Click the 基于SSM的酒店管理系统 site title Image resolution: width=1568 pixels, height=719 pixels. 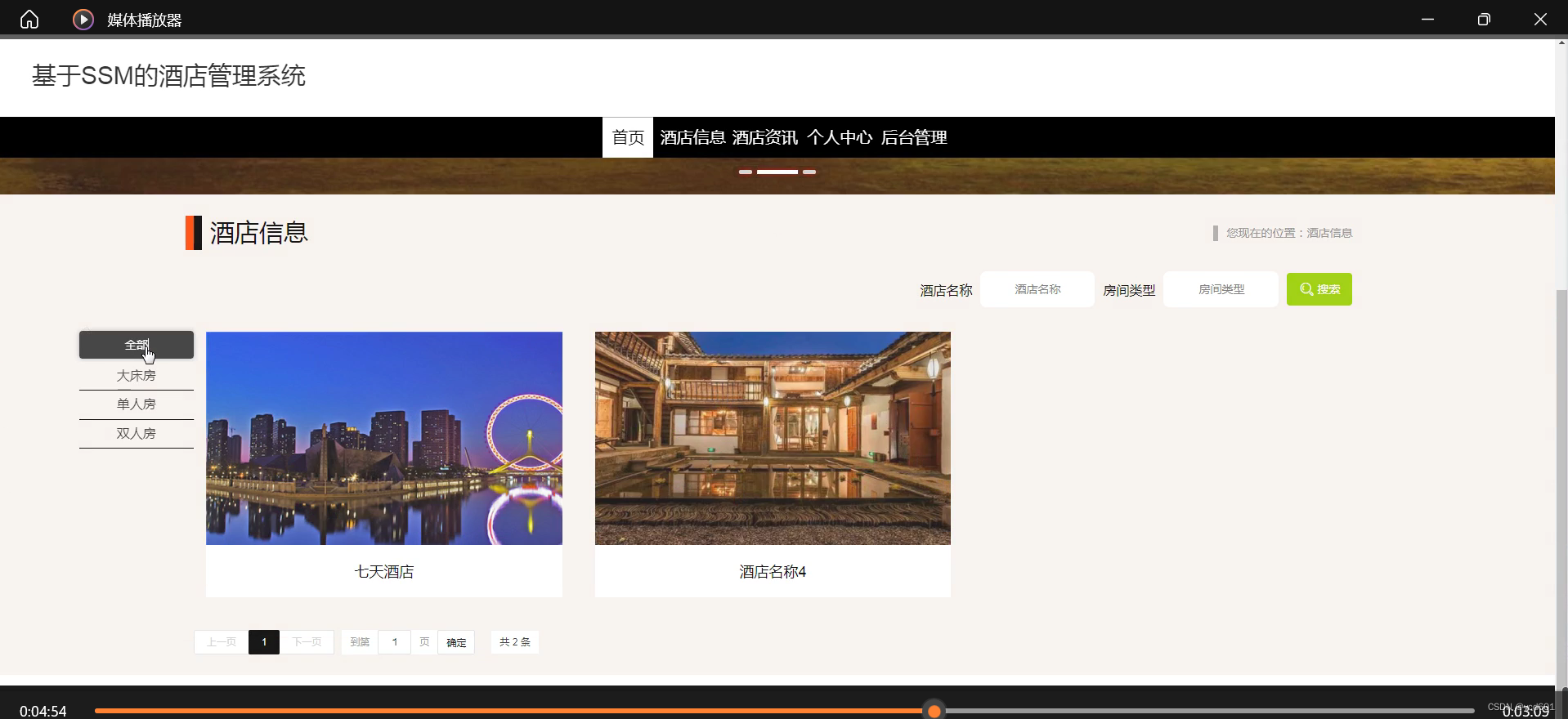point(168,76)
